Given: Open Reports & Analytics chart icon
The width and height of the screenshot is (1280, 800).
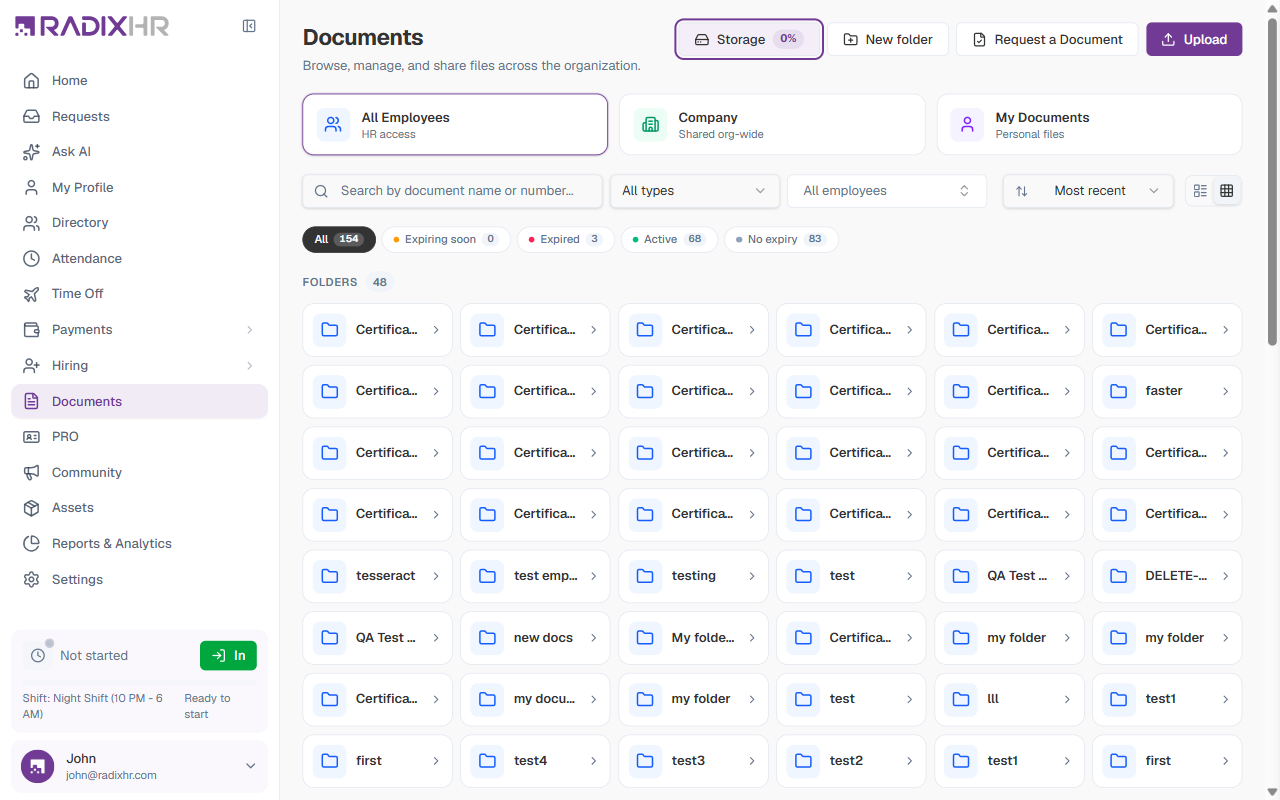Looking at the screenshot, I should point(32,544).
